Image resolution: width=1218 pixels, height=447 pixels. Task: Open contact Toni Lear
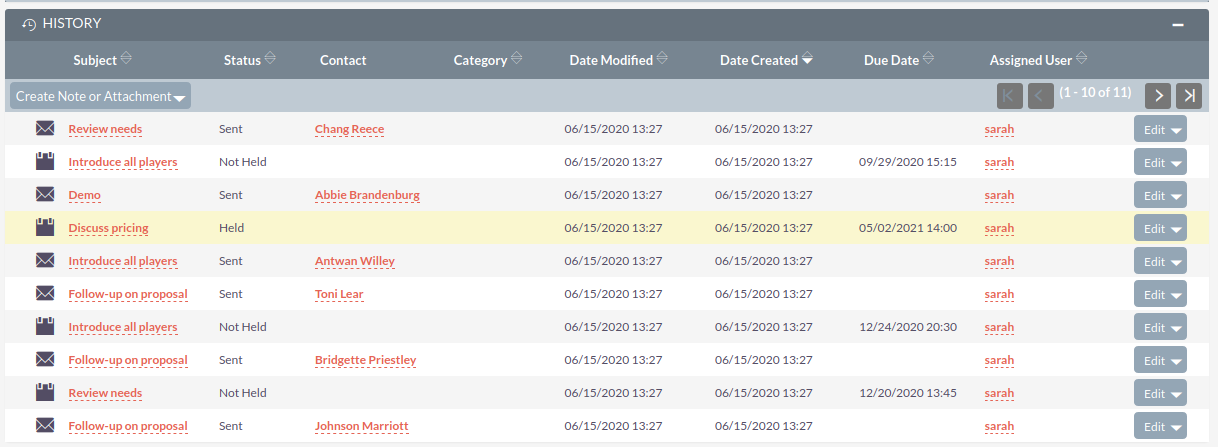339,294
